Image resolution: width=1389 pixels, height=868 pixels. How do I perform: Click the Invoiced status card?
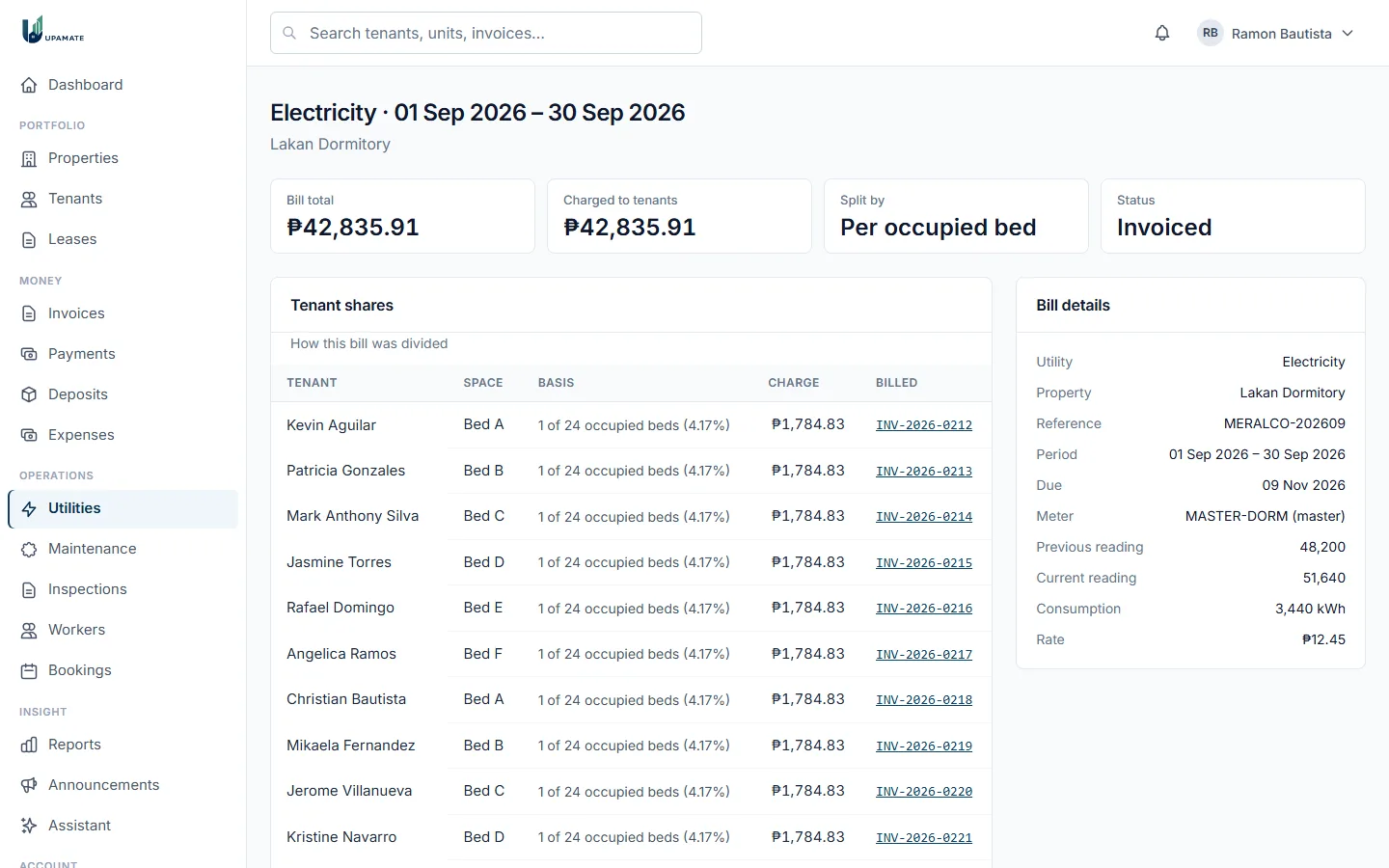1233,216
